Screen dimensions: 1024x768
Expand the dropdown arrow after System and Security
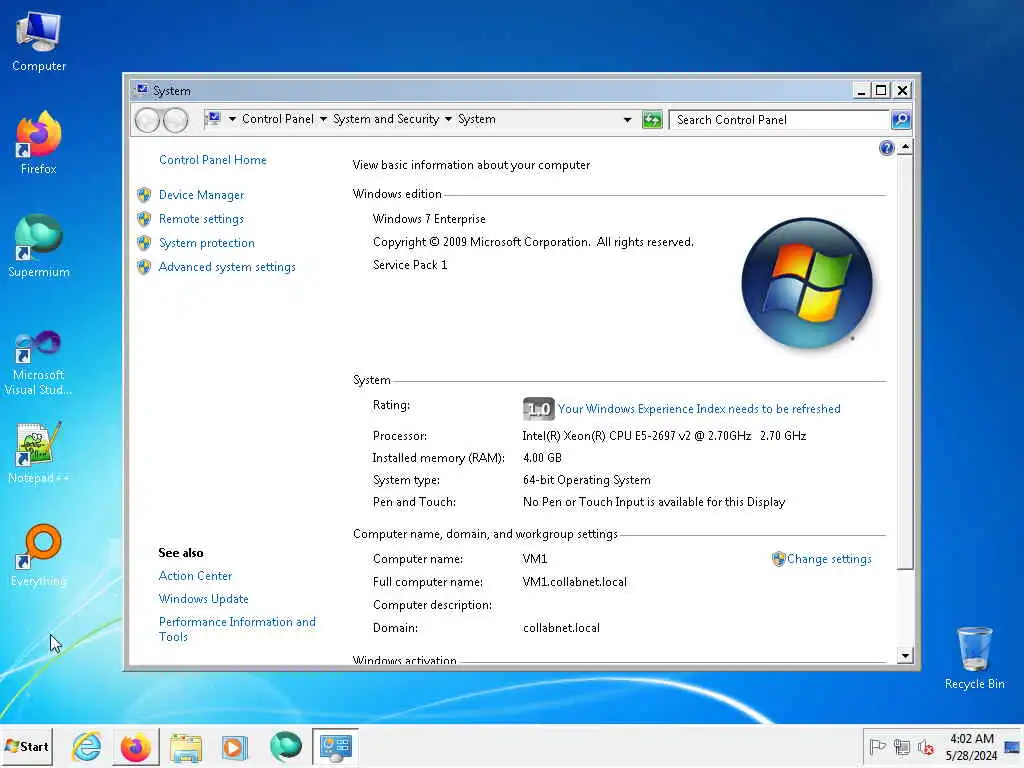coord(449,119)
